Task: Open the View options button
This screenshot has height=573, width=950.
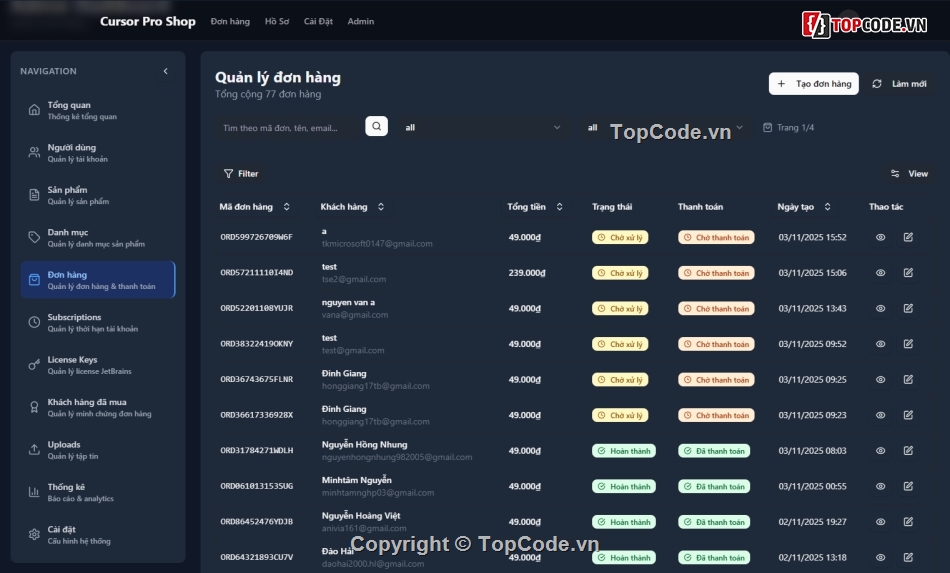Action: pos(909,174)
